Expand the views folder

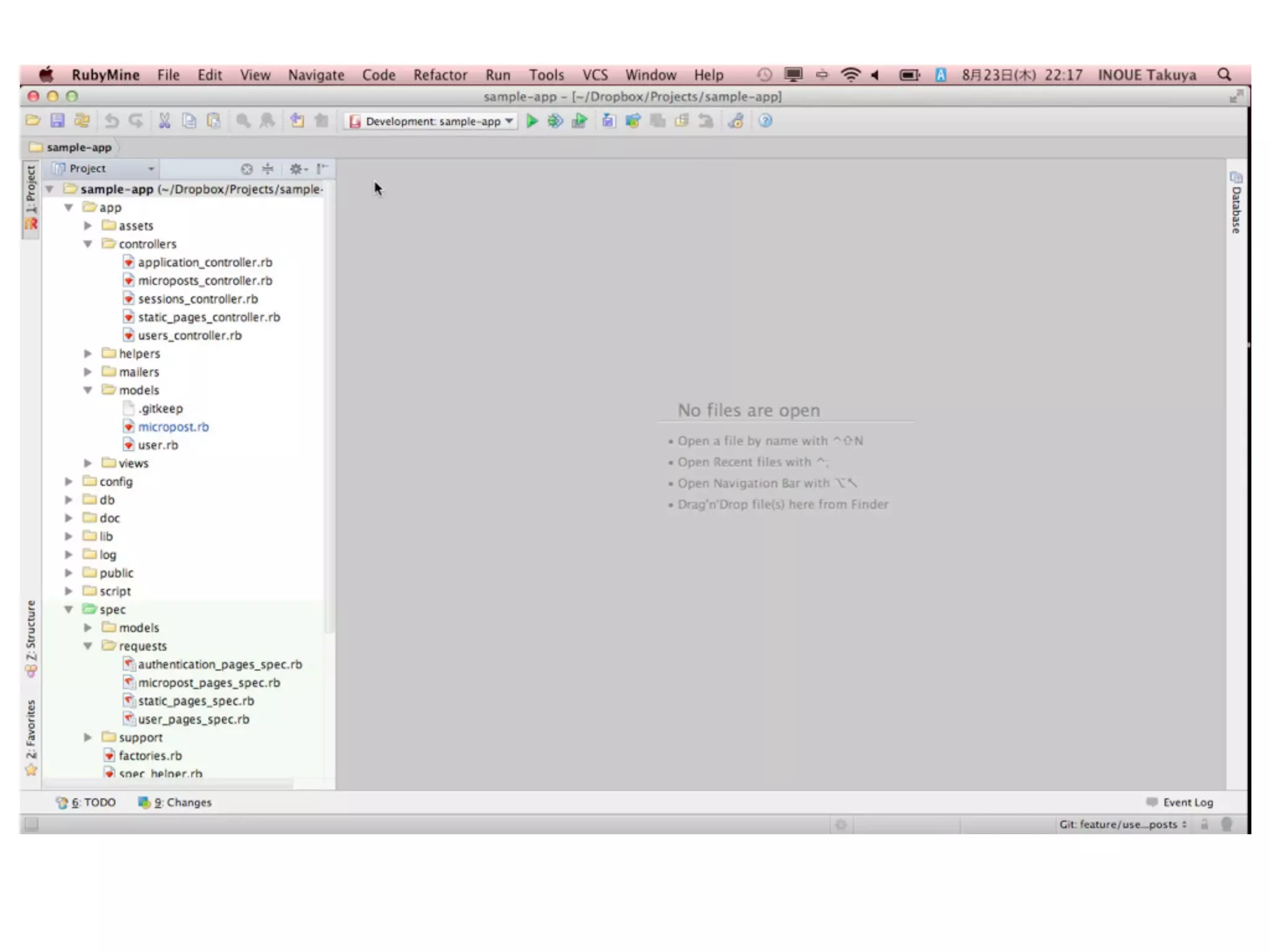(x=88, y=463)
